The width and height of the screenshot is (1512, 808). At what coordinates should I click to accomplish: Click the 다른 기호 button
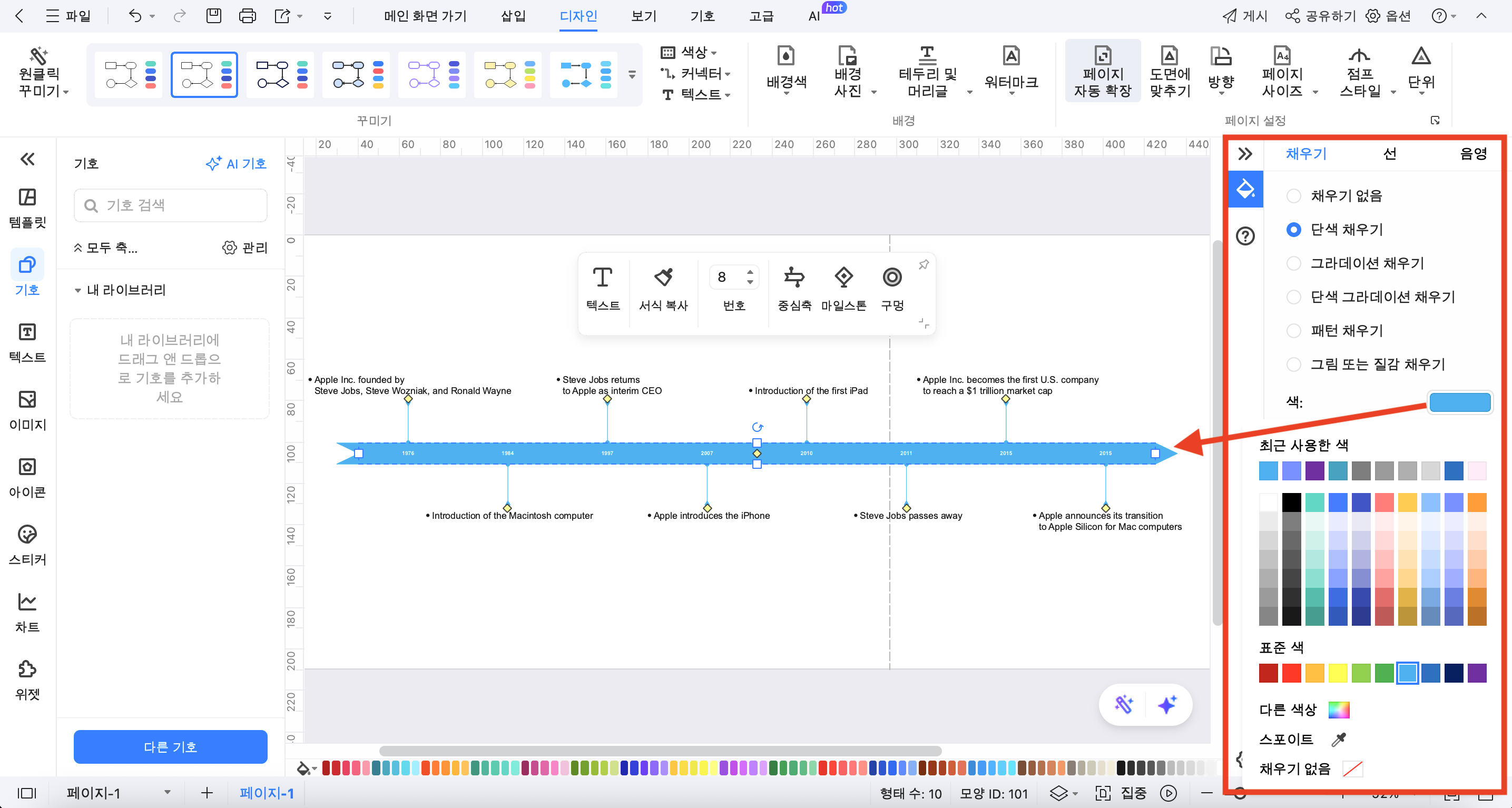pos(170,747)
